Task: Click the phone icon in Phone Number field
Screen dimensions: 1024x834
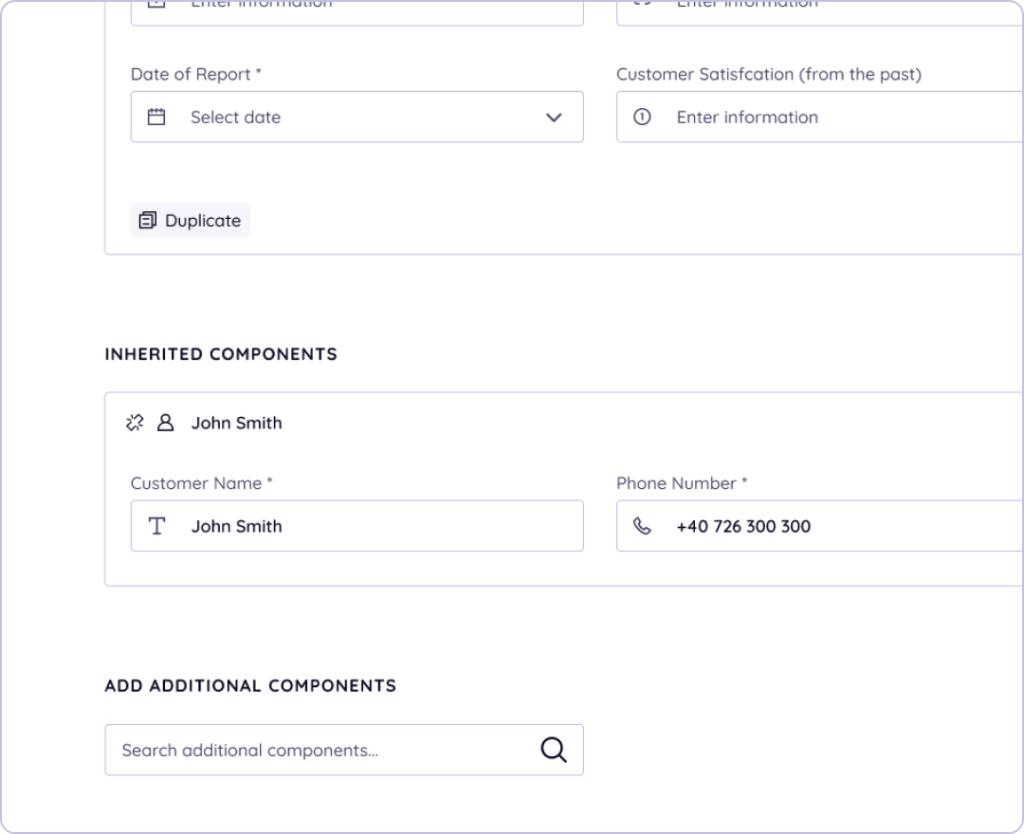Action: coord(643,526)
